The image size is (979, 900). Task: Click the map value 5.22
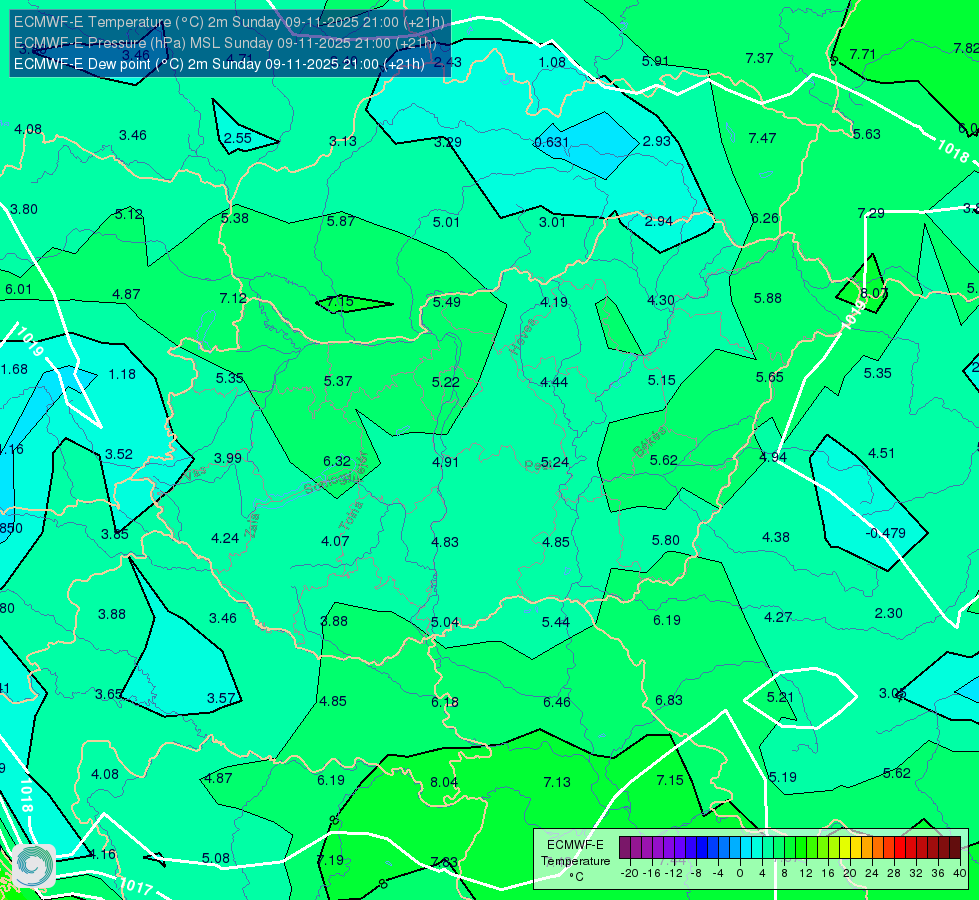pyautogui.click(x=446, y=382)
